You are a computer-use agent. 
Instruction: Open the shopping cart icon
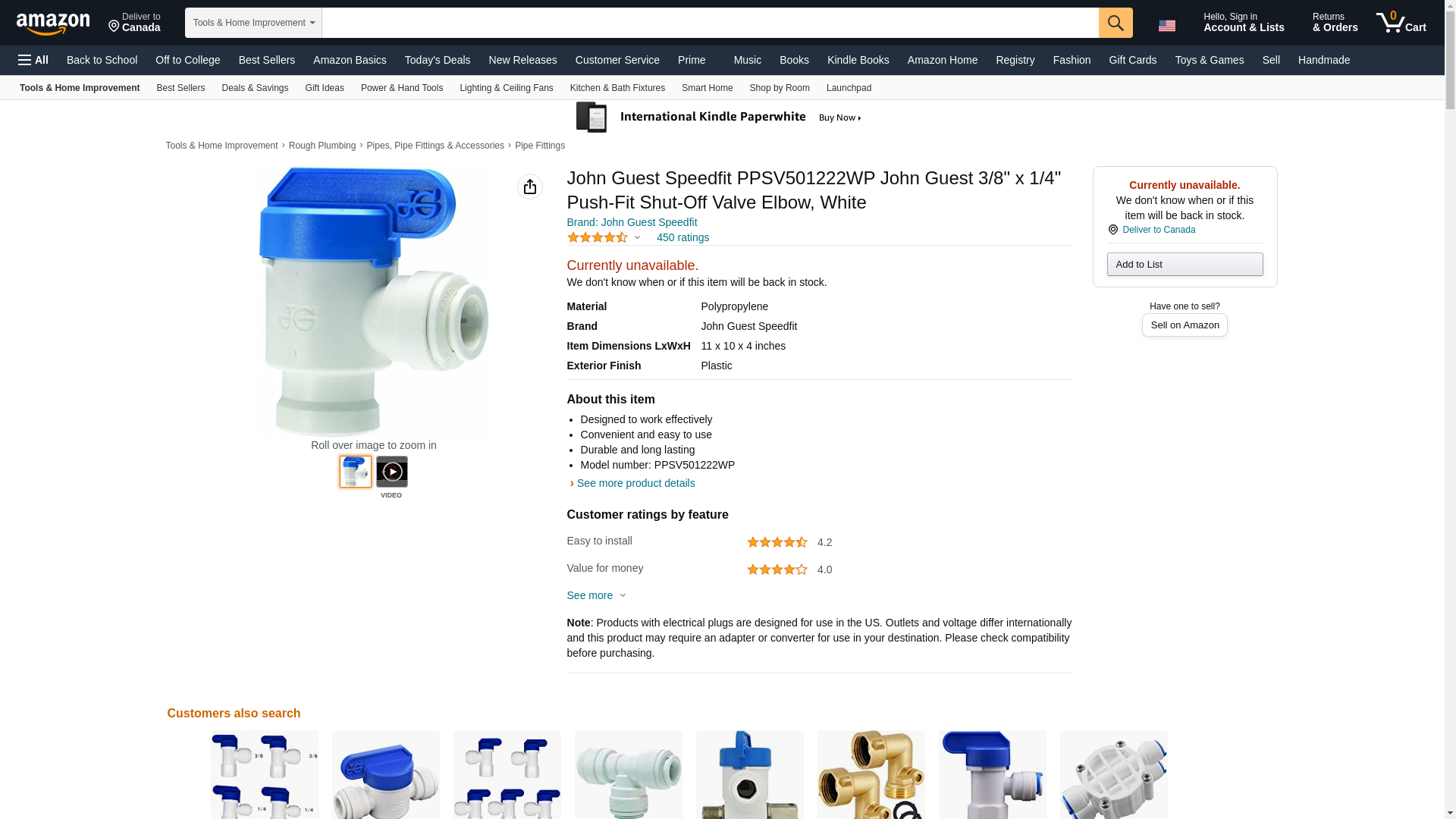tap(1401, 23)
